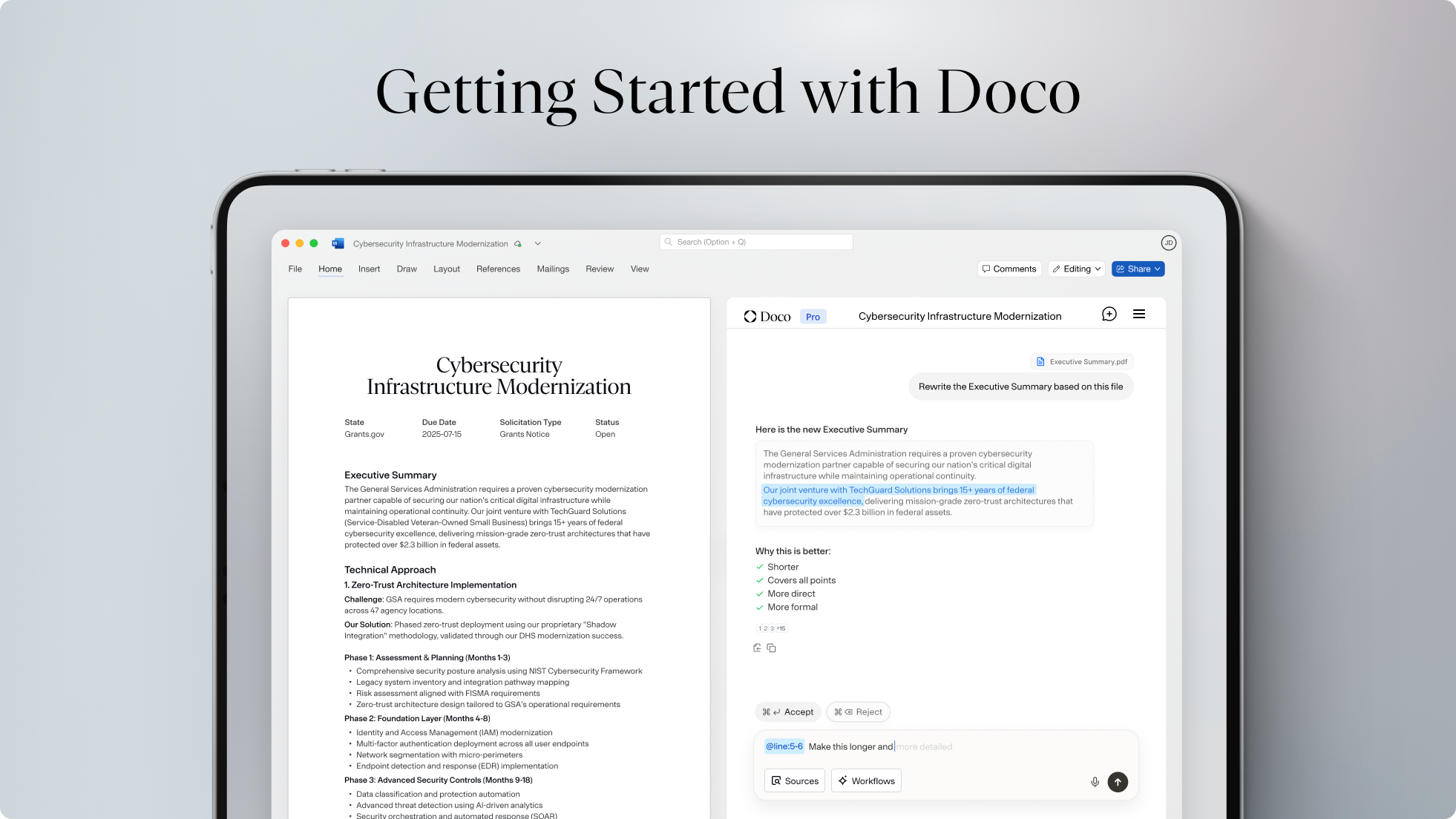Switch to the Insert tab
The image size is (1456, 819).
coord(369,269)
